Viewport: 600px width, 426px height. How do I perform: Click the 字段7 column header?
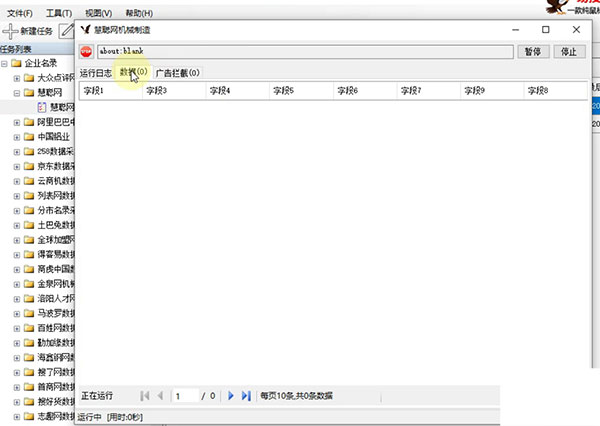coord(429,91)
